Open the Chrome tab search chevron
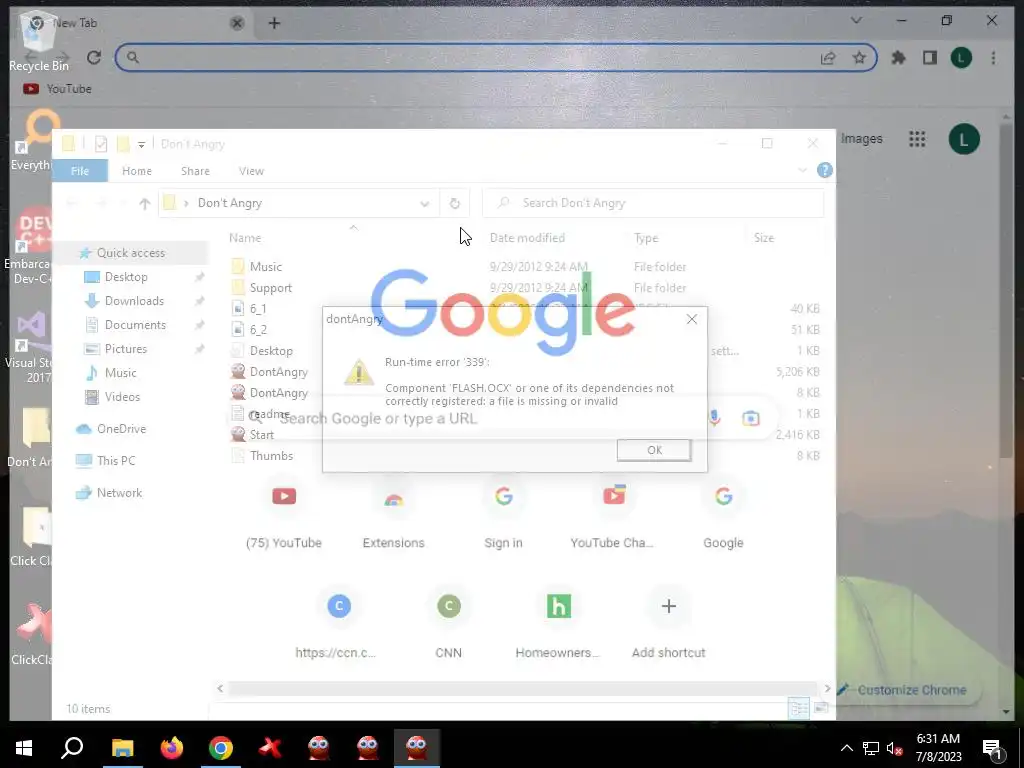 856,21
